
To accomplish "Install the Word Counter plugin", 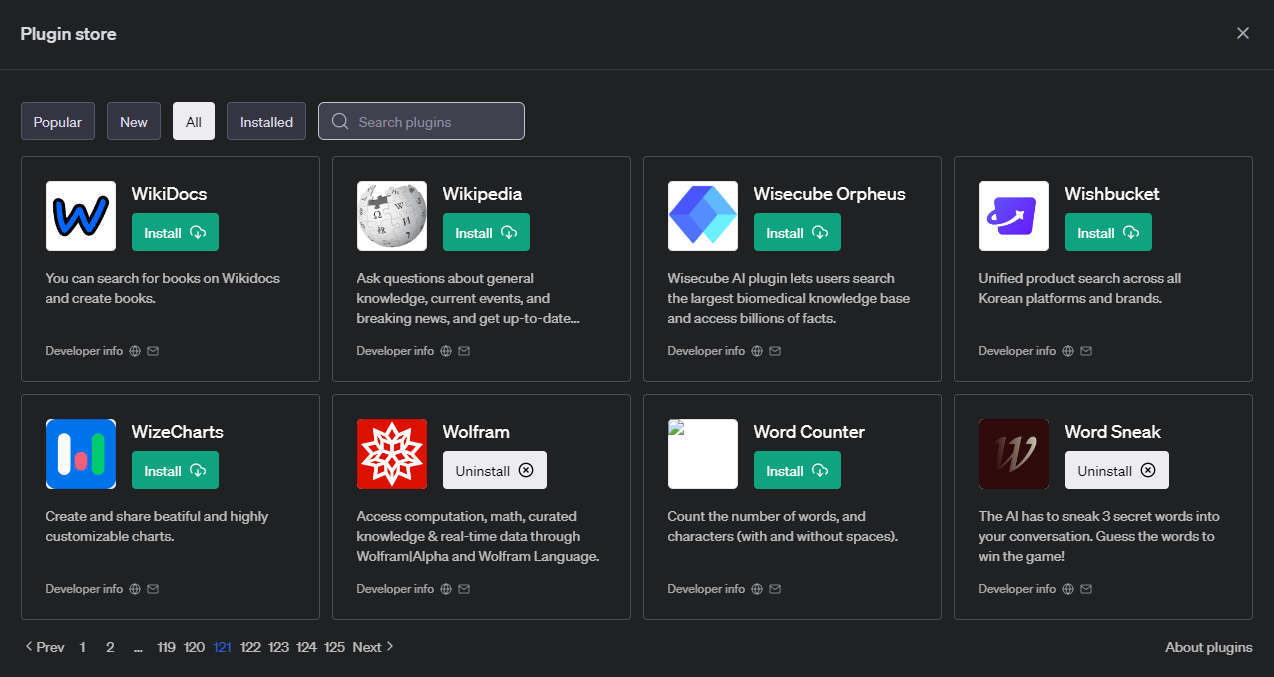I will coord(797,470).
